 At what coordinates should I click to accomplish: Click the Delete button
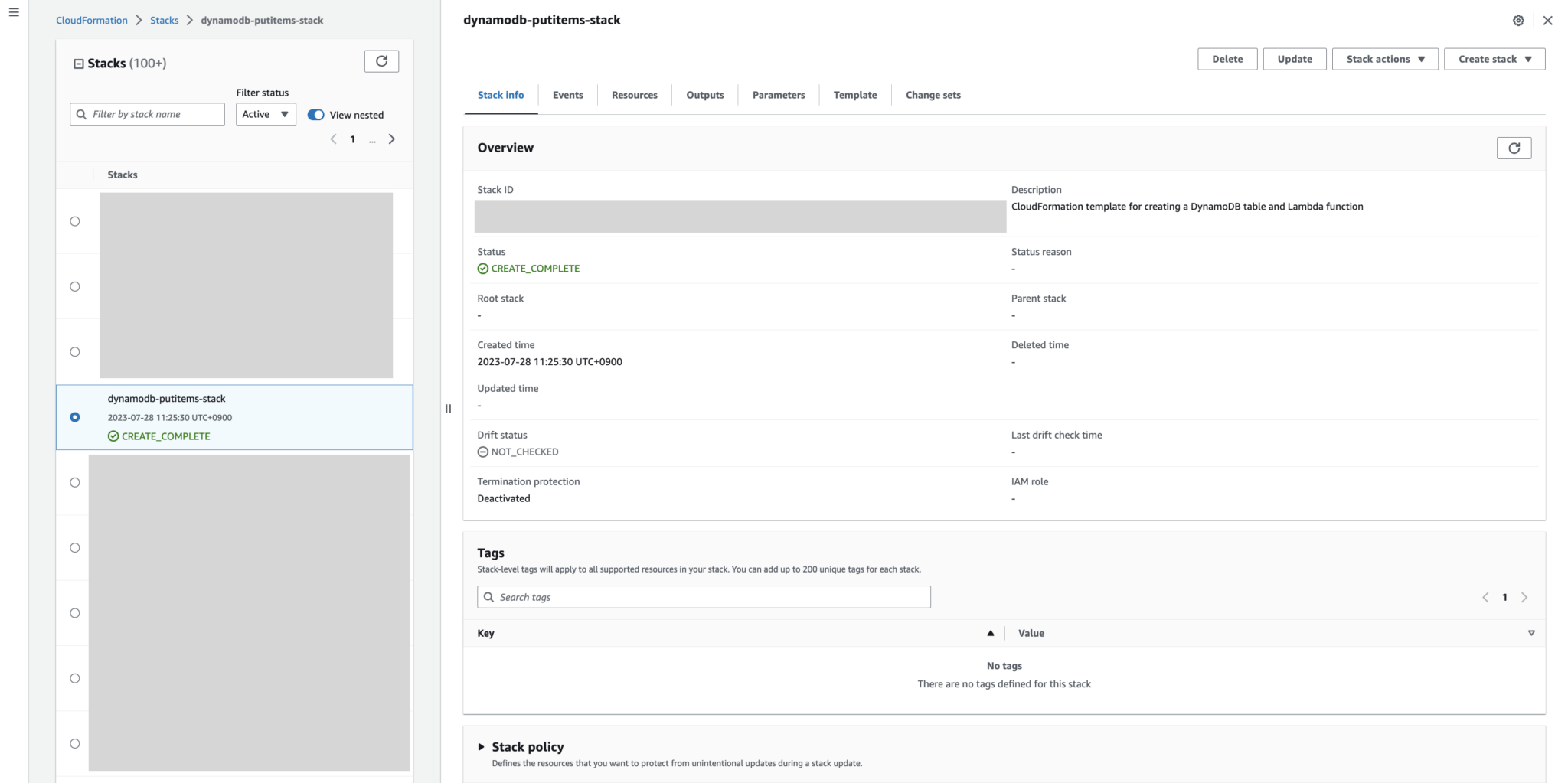click(x=1226, y=58)
